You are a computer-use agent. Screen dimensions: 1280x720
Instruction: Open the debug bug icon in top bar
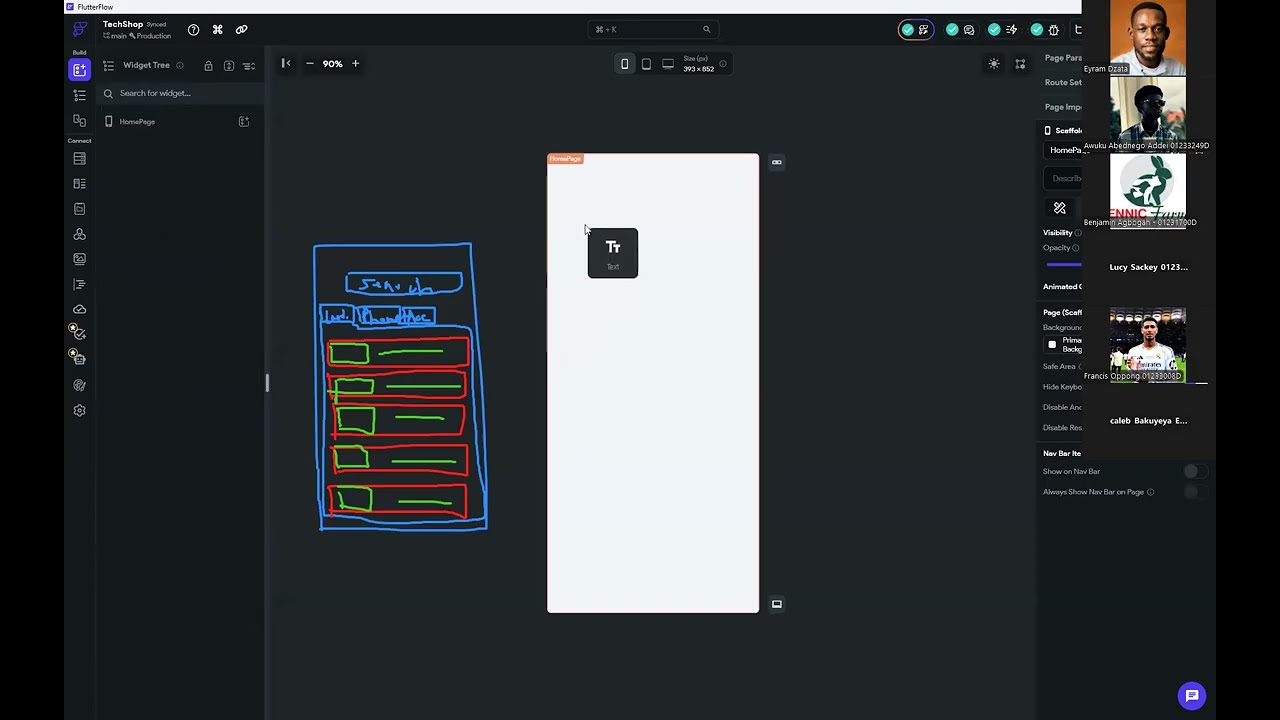[1053, 30]
